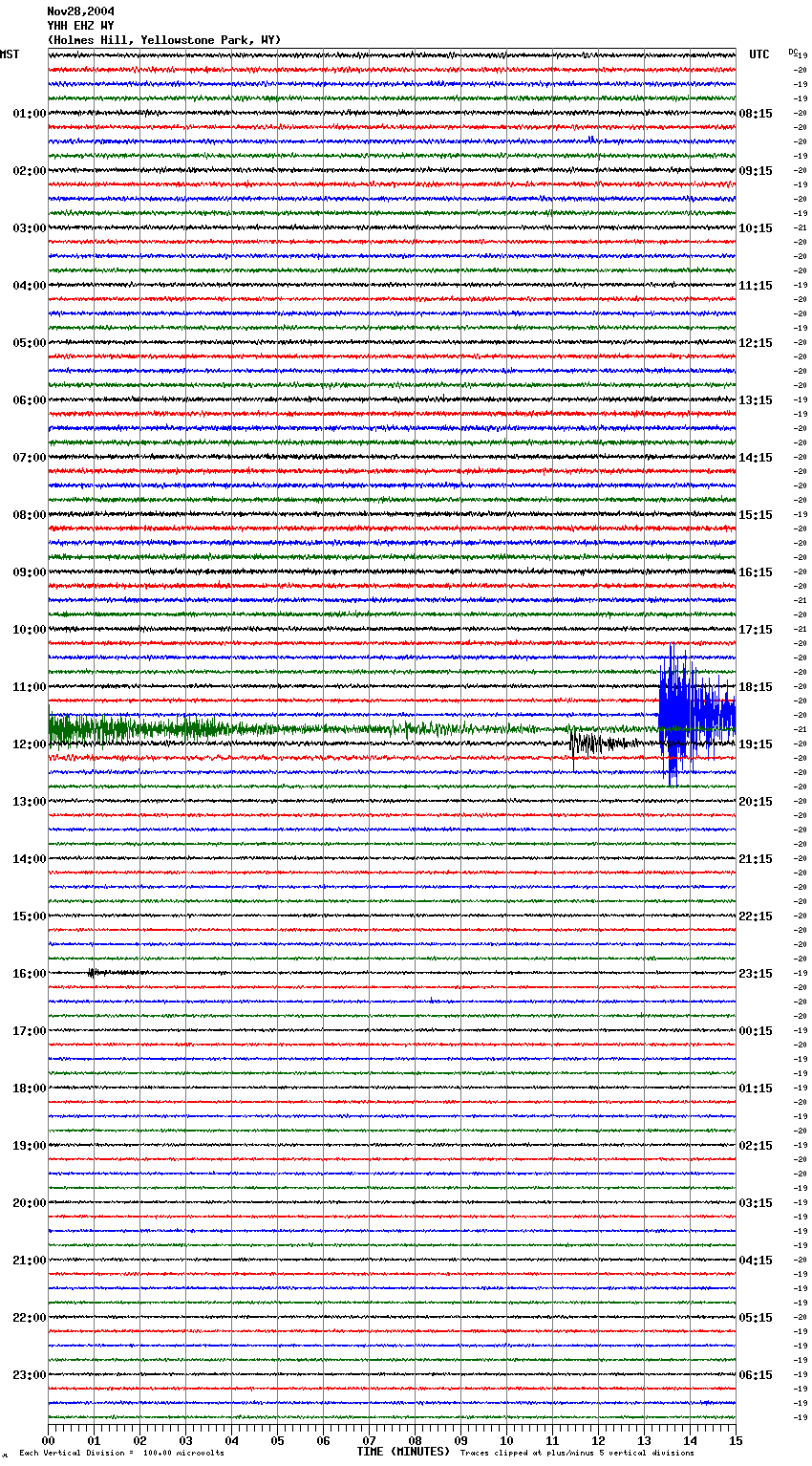812x1466 pixels.
Task: Click the 23:15 UTC time label
Action: click(756, 974)
